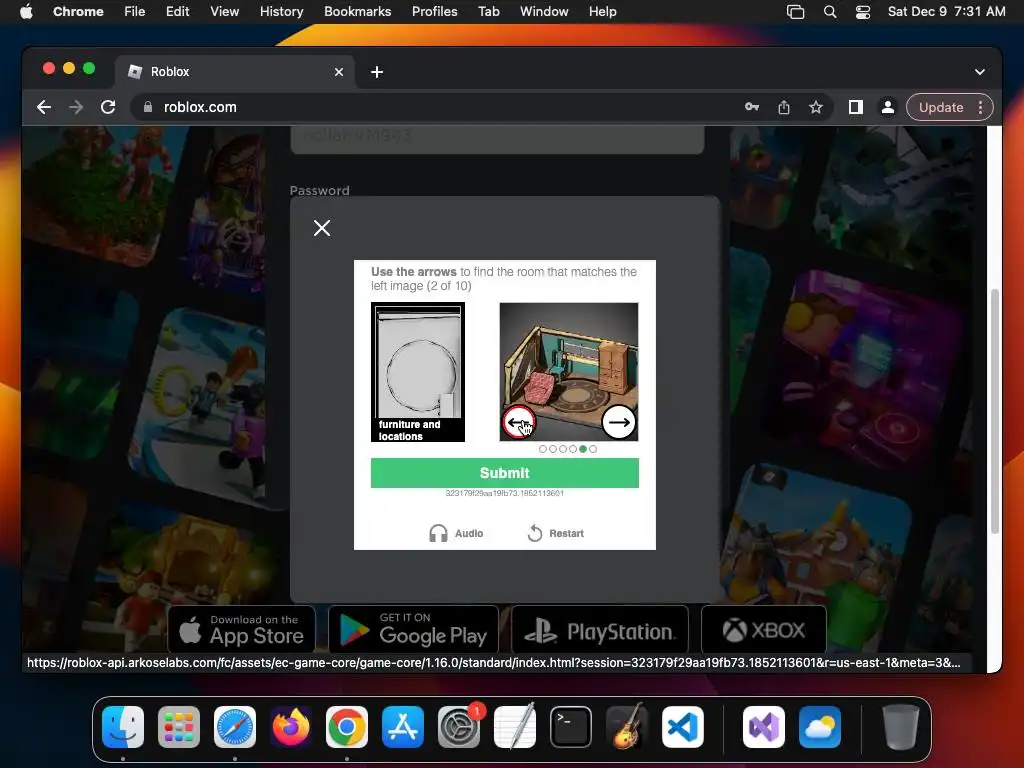Open Control Center in menu bar
The height and width of the screenshot is (768, 1024).
(x=863, y=12)
